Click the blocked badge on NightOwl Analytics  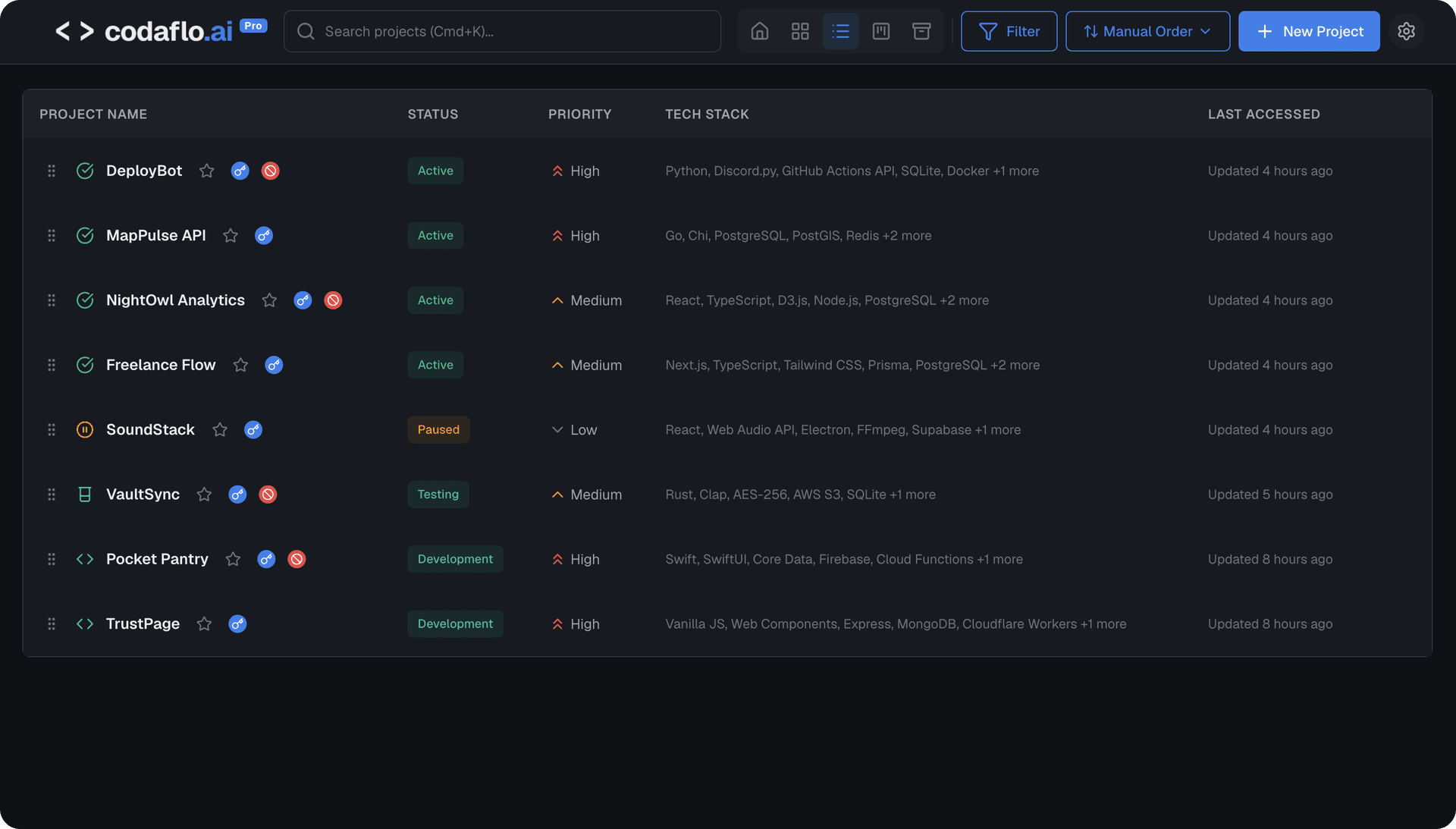332,300
